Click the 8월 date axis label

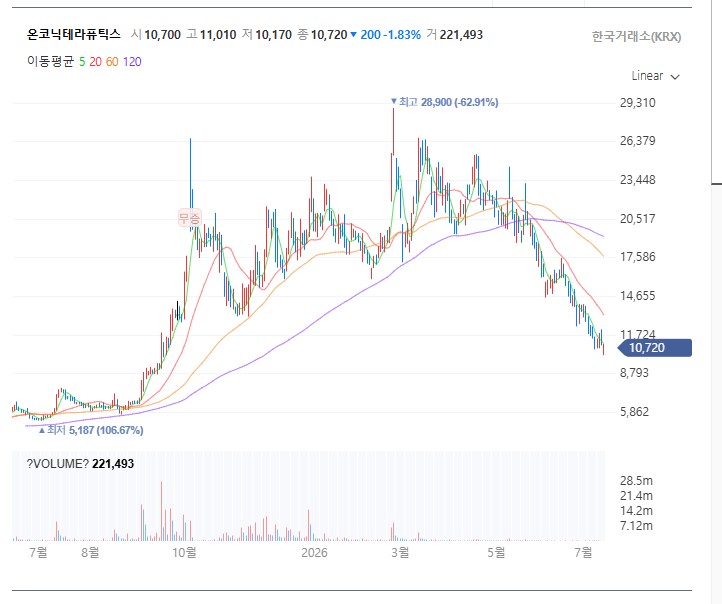coord(90,552)
